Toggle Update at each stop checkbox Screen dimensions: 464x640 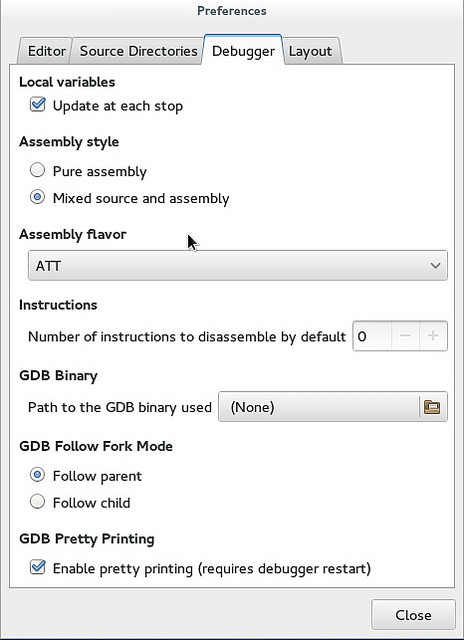click(x=38, y=105)
